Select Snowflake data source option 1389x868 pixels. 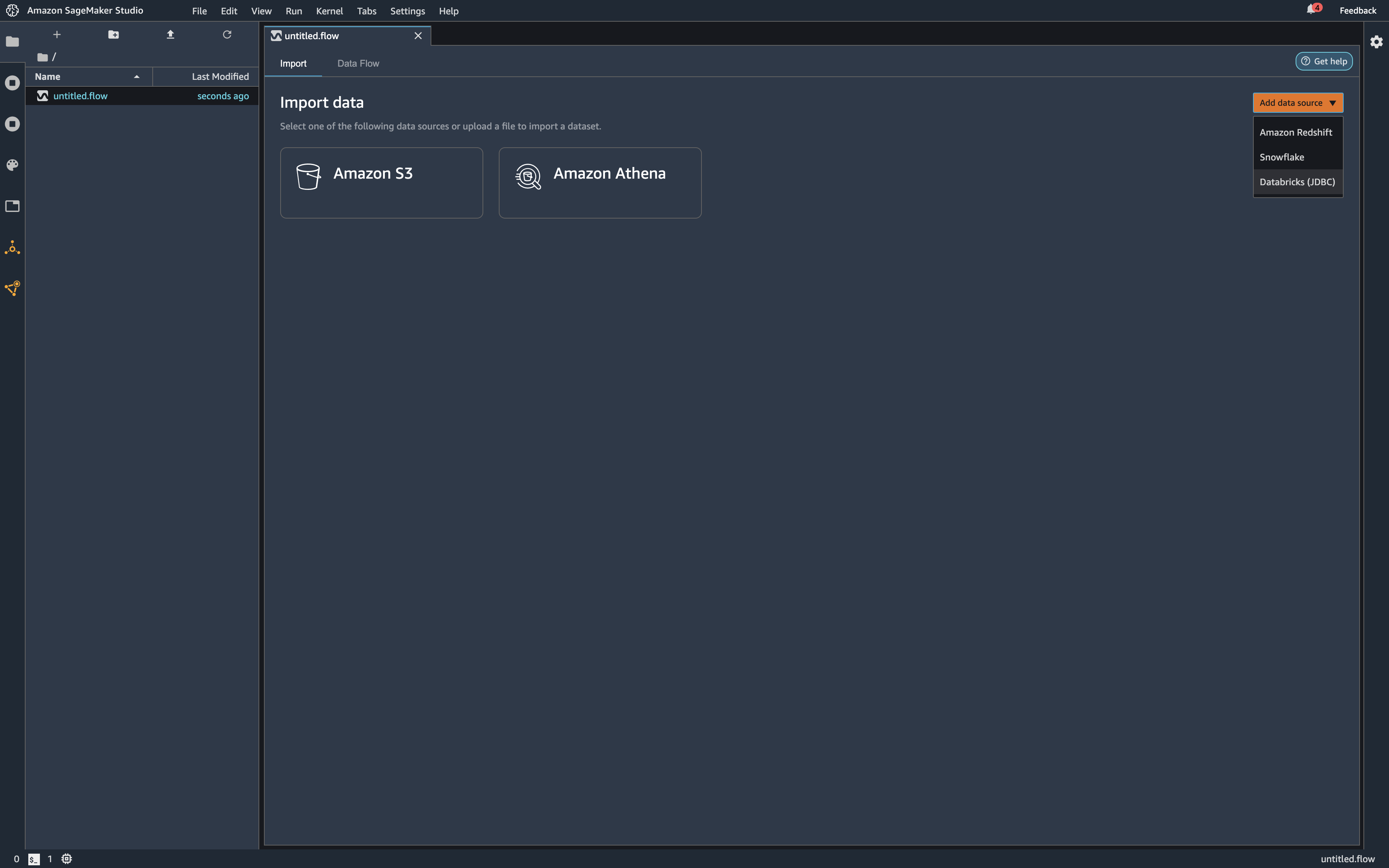click(1281, 157)
